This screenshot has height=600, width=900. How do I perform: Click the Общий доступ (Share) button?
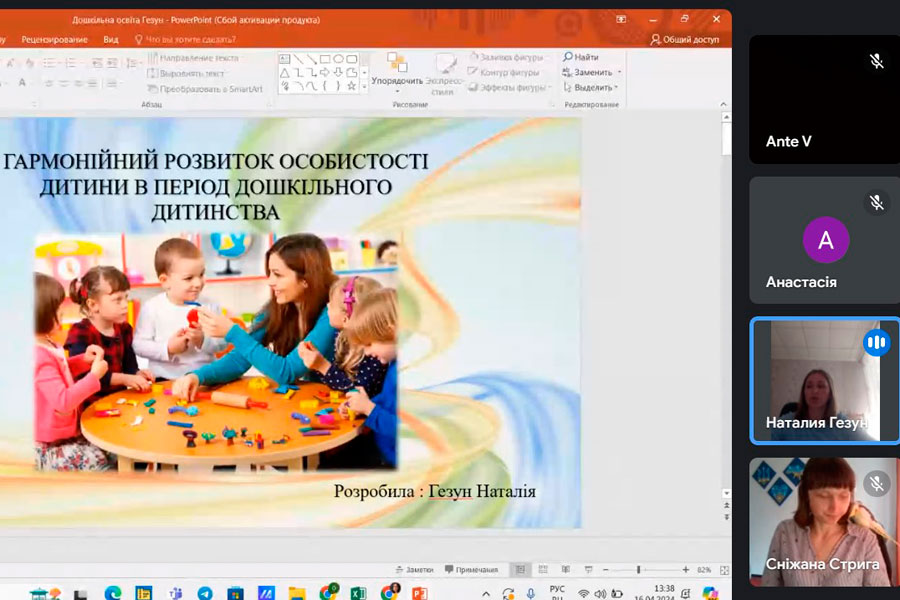click(x=685, y=40)
